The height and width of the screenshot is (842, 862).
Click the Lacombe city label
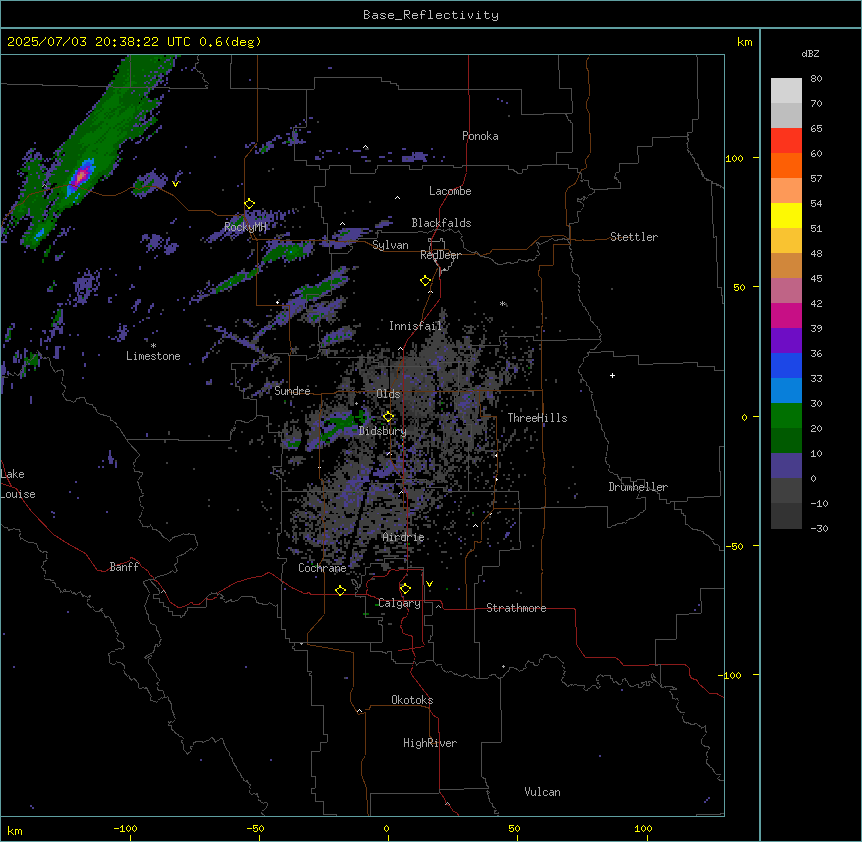450,191
